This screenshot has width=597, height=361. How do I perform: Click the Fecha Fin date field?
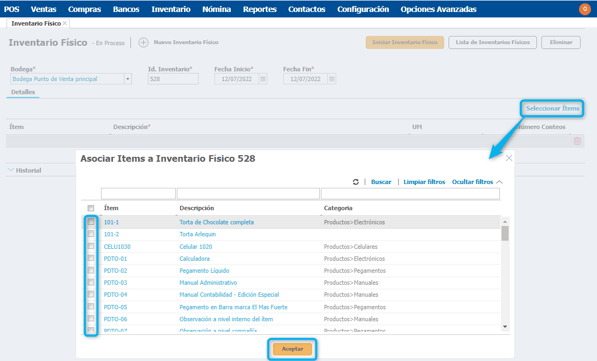305,79
